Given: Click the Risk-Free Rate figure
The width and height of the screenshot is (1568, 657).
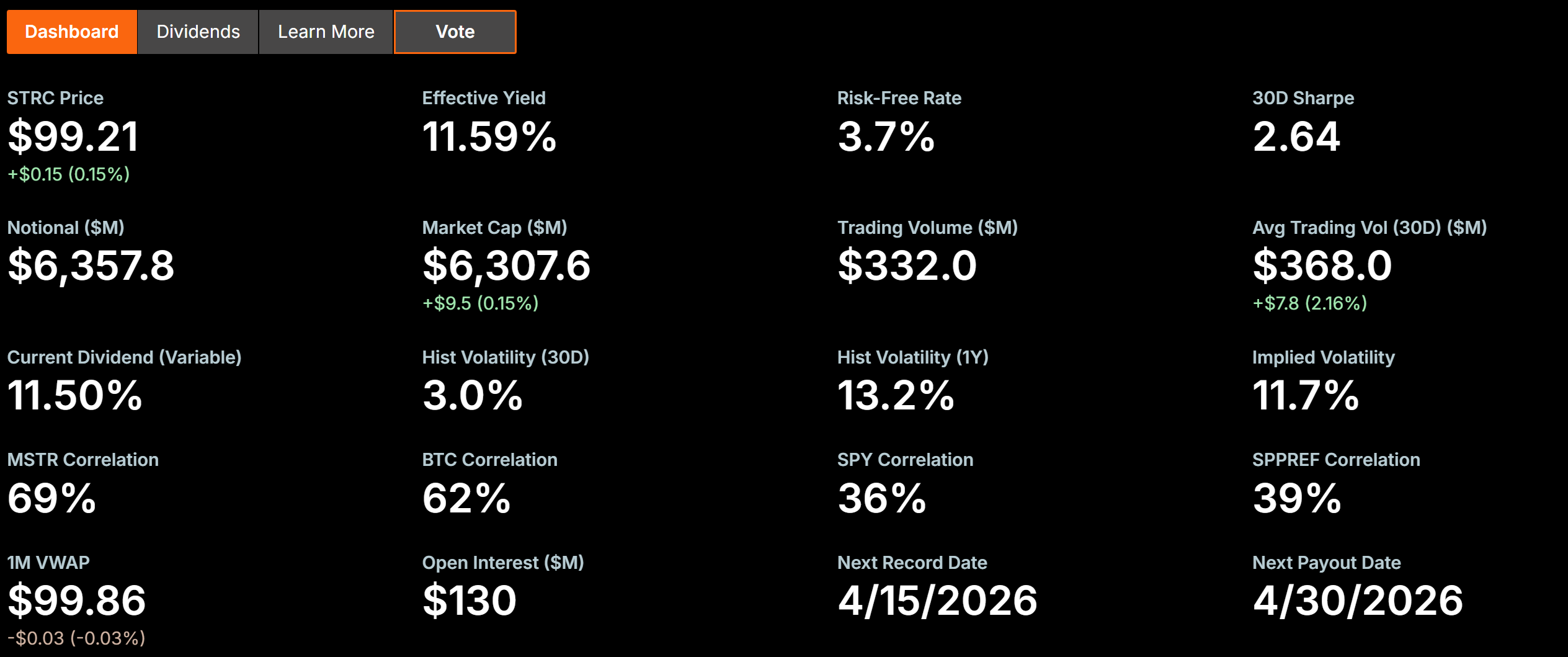Looking at the screenshot, I should tap(885, 137).
